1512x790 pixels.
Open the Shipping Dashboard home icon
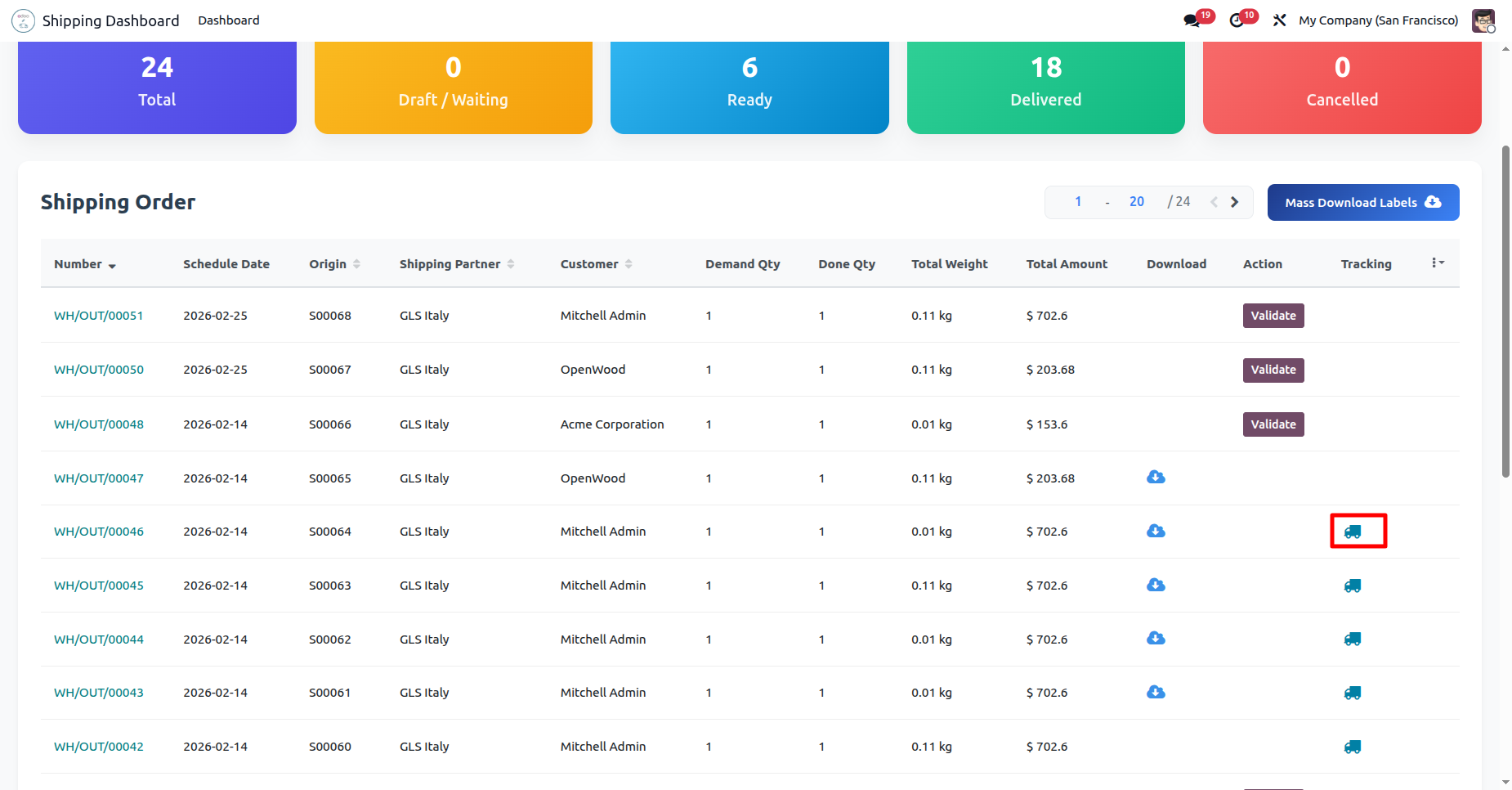coord(23,20)
